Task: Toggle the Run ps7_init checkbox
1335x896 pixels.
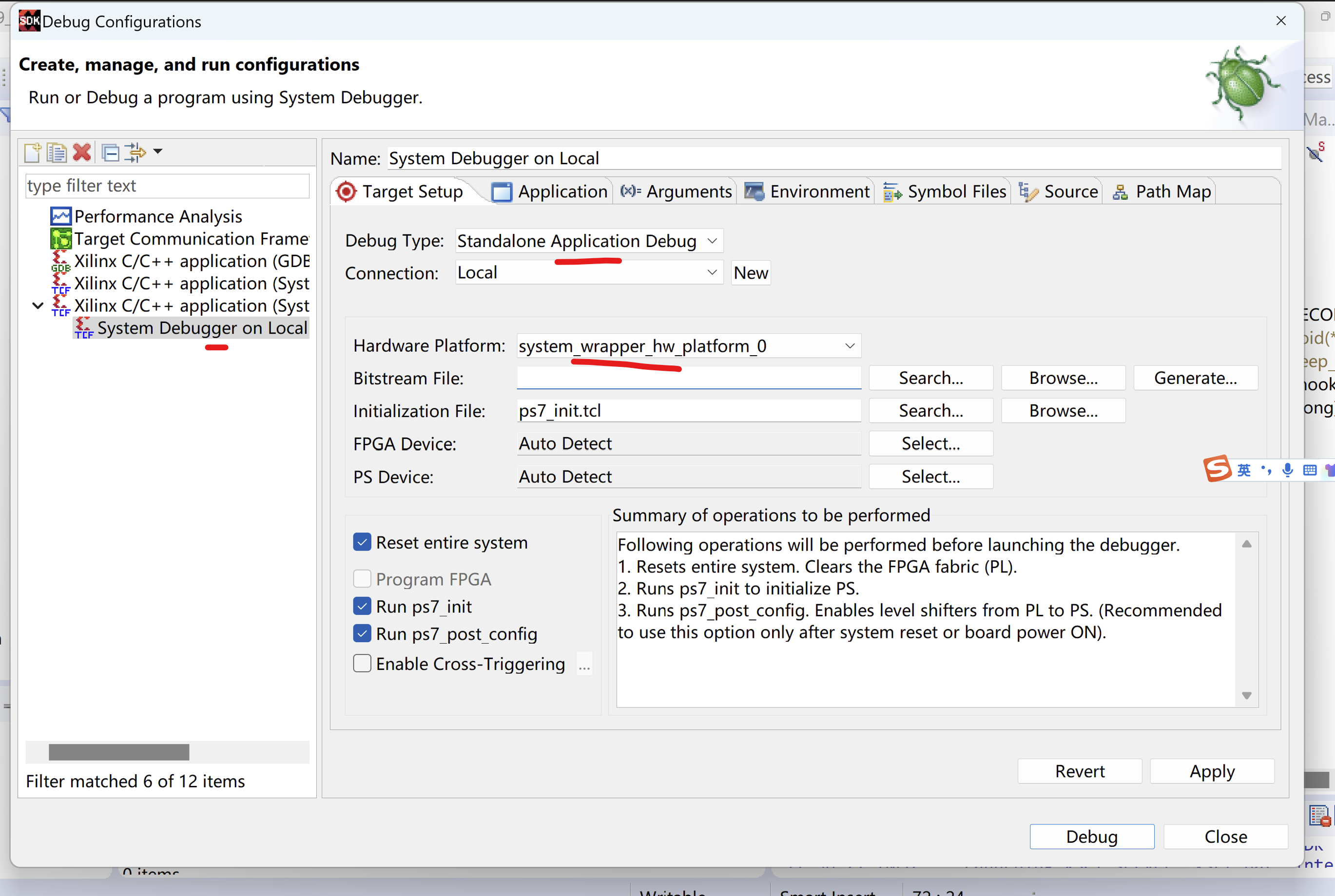Action: 362,606
